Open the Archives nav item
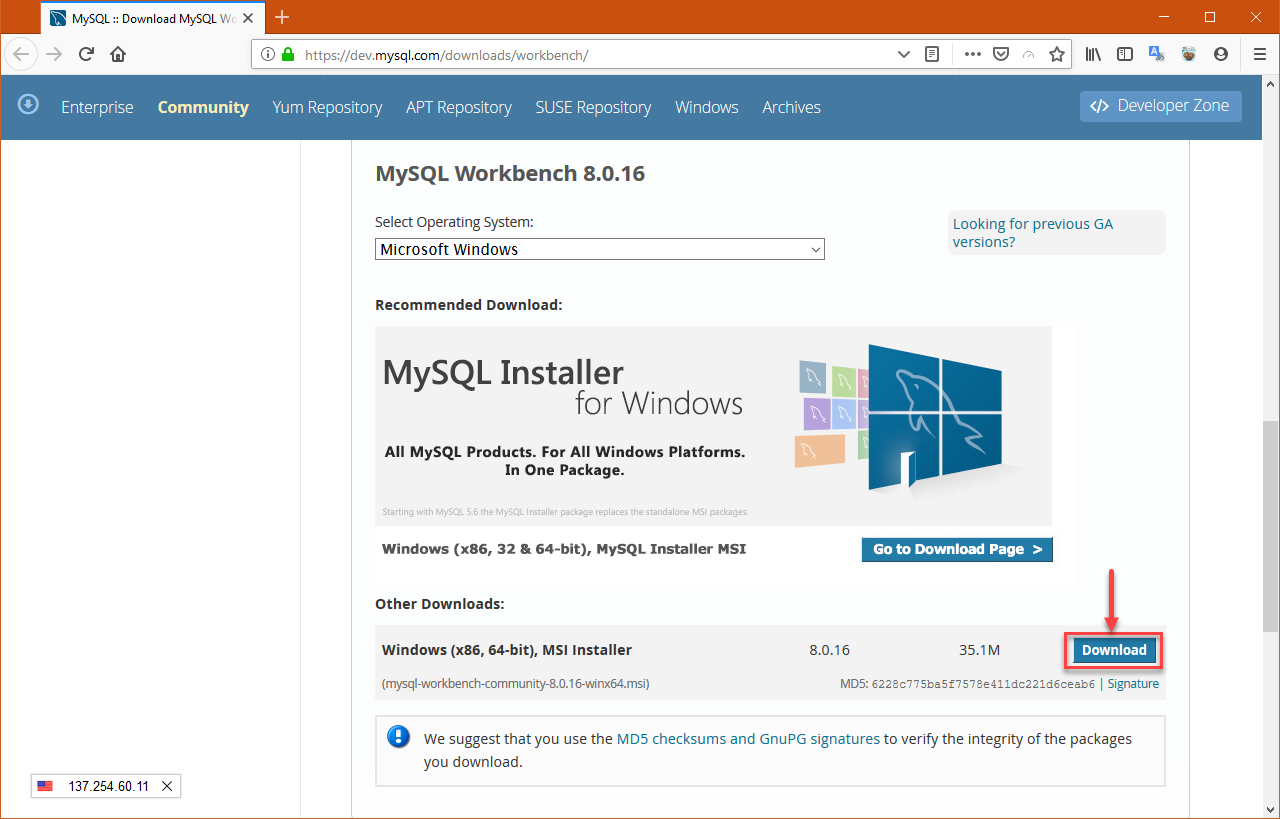Image resolution: width=1280 pixels, height=819 pixels. point(792,107)
